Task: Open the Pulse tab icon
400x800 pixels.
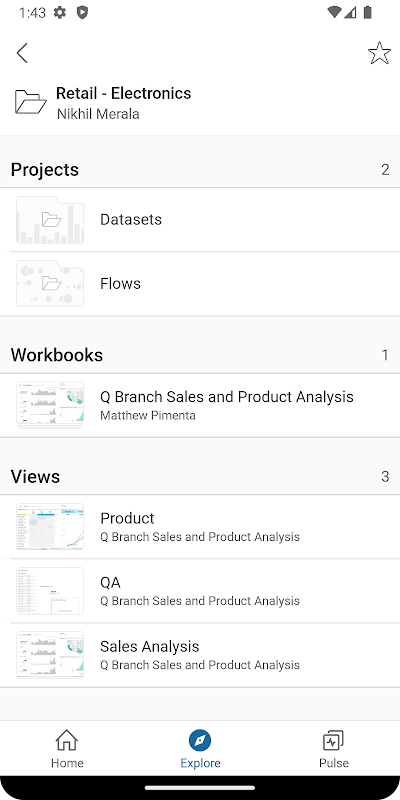Action: [x=333, y=740]
